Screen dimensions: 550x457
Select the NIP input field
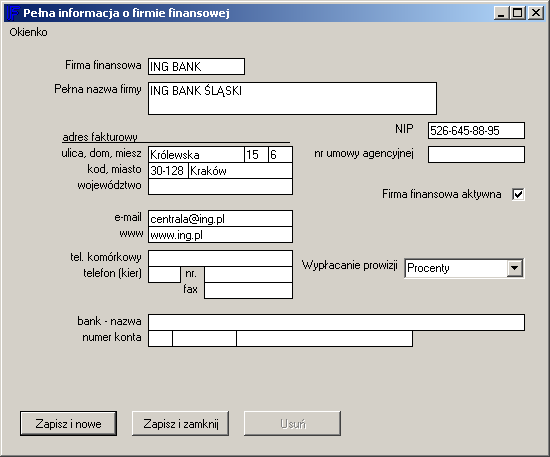(476, 130)
